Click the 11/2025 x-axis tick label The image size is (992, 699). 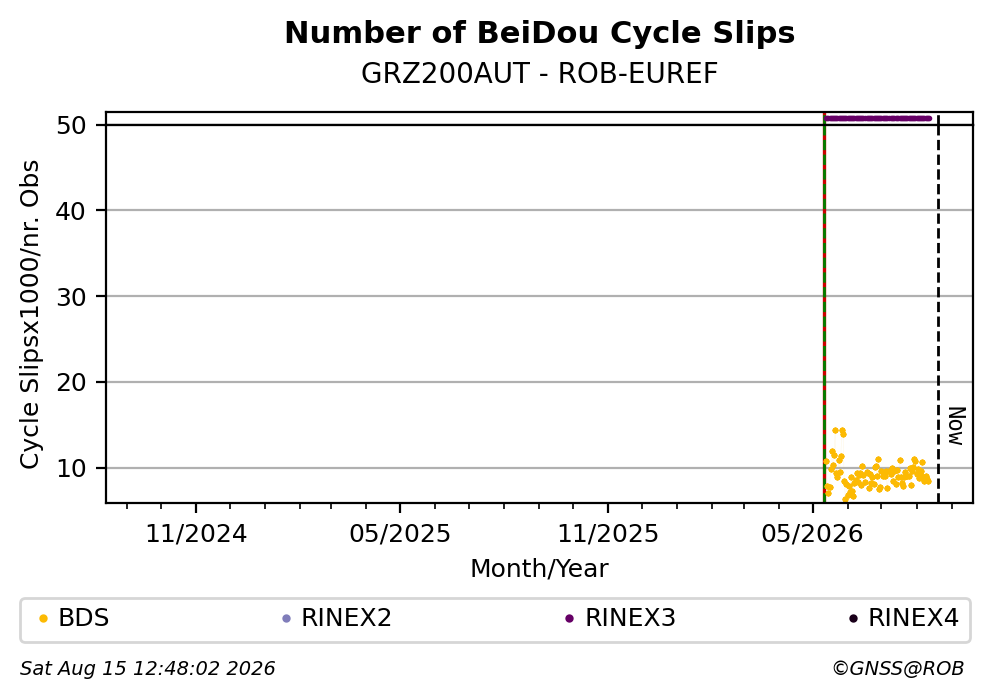[607, 535]
